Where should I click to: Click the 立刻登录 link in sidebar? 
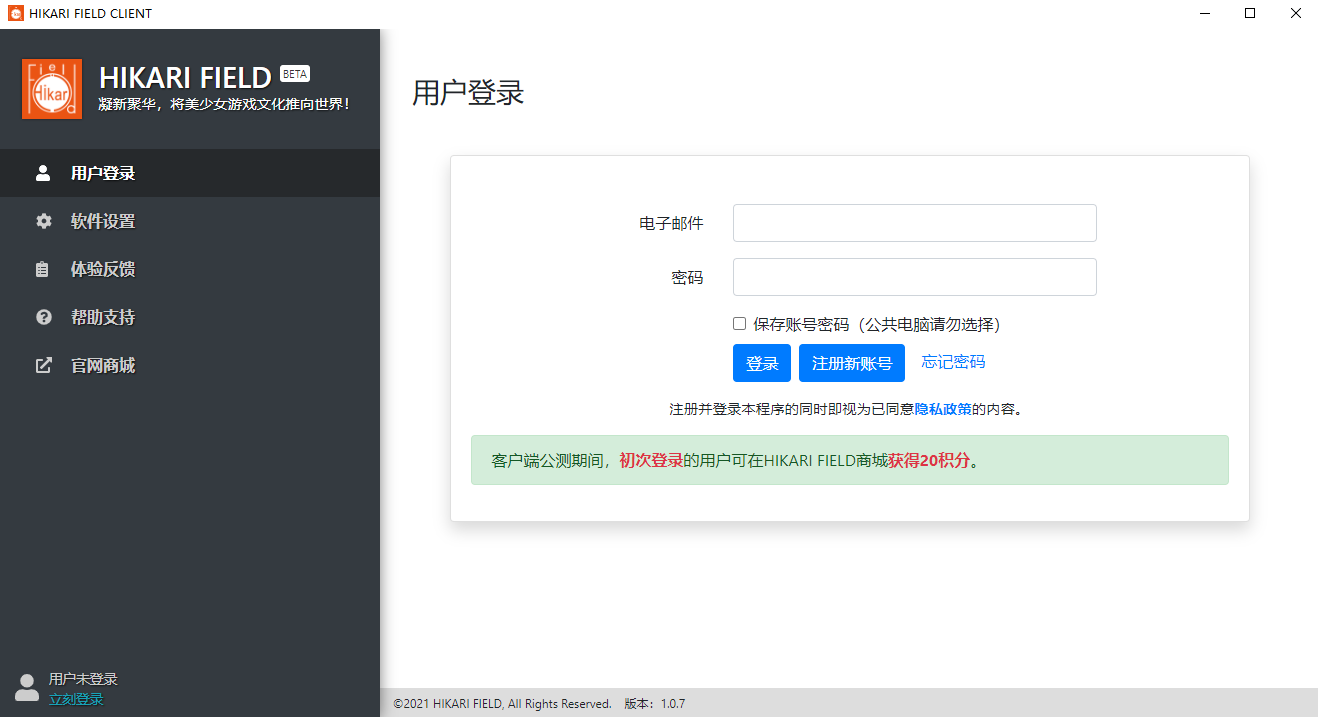click(76, 699)
